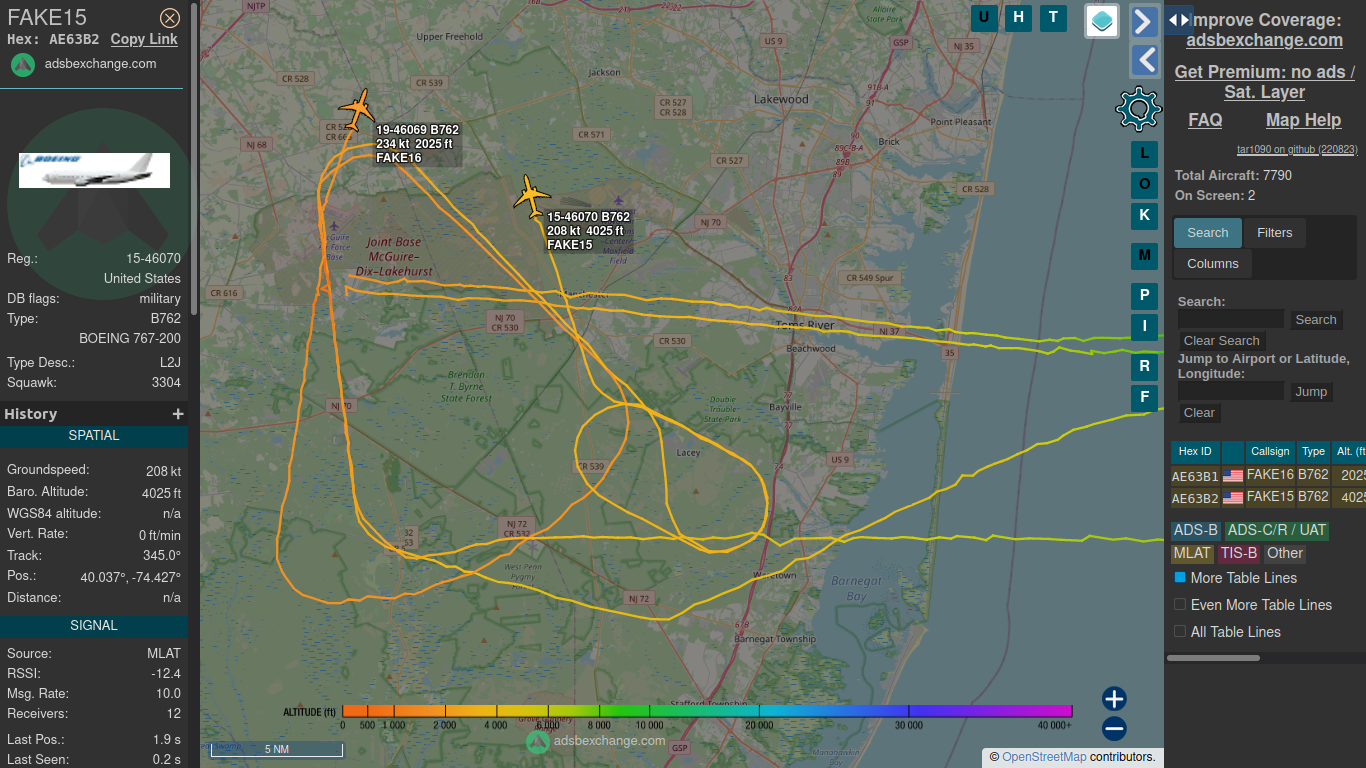
Task: Click the H map button
Action: click(x=1018, y=17)
